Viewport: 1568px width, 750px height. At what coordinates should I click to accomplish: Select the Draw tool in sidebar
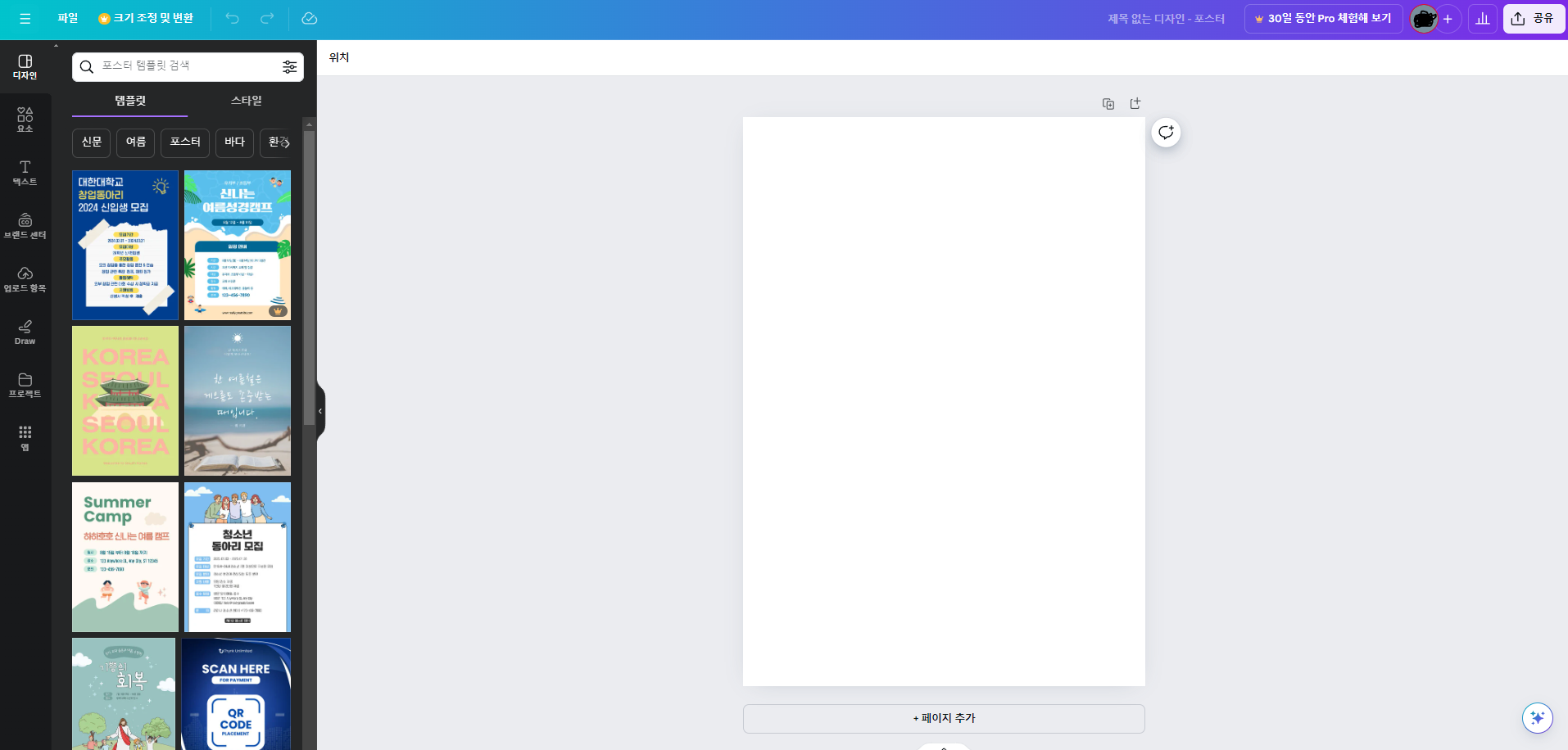pos(25,332)
